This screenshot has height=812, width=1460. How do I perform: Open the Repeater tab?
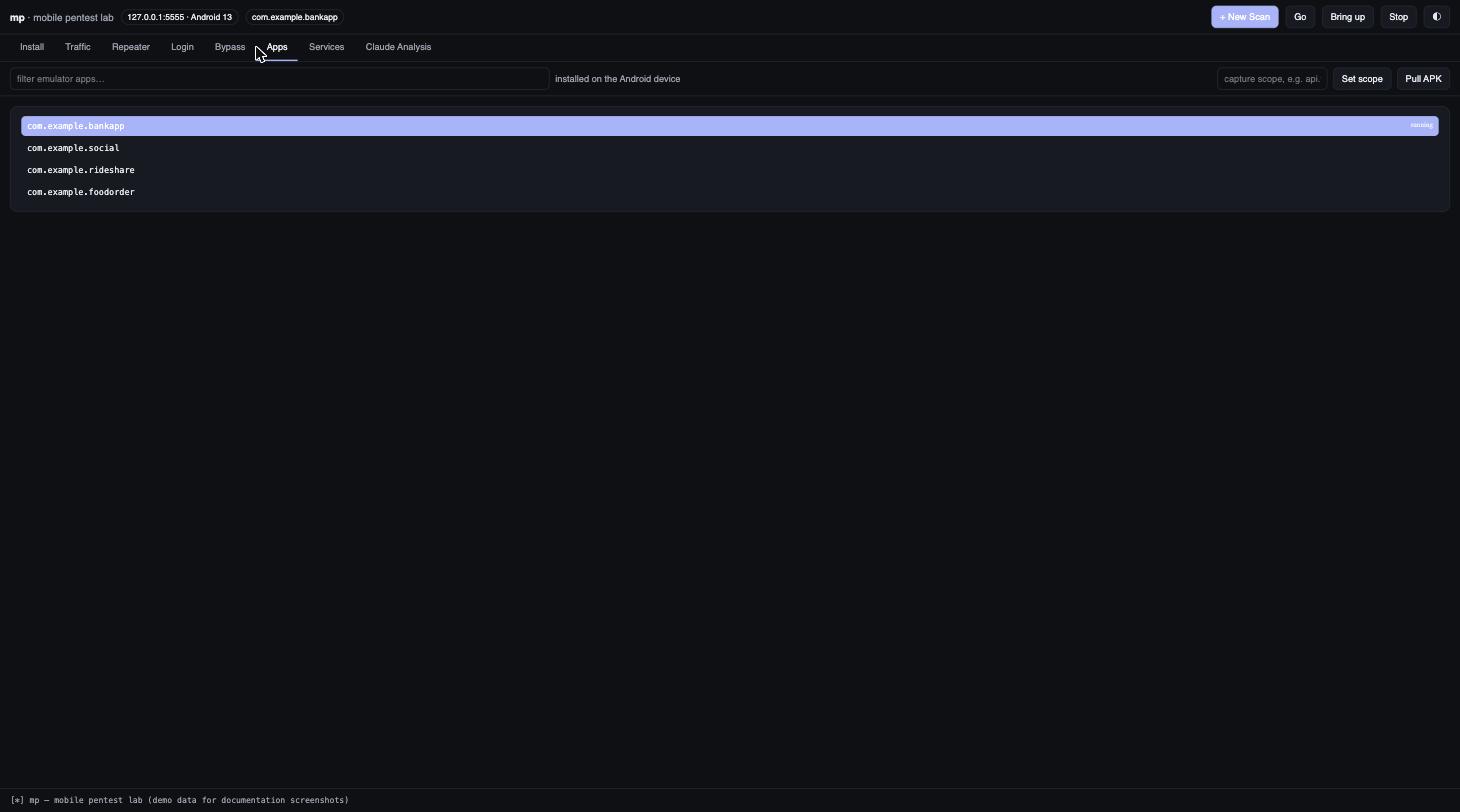(x=131, y=47)
